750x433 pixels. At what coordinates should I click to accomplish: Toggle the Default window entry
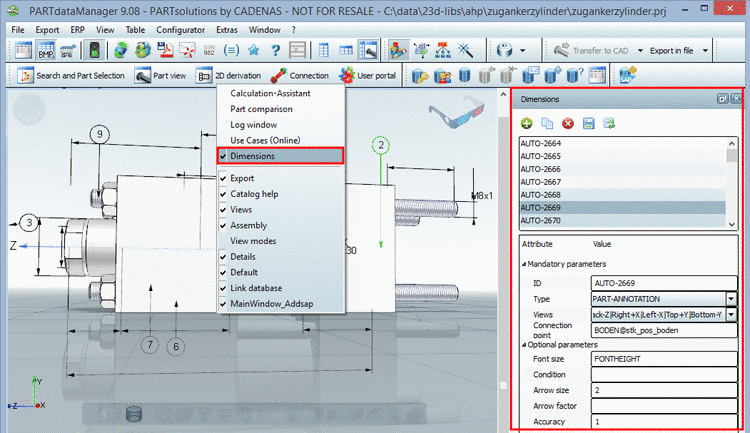[280, 272]
